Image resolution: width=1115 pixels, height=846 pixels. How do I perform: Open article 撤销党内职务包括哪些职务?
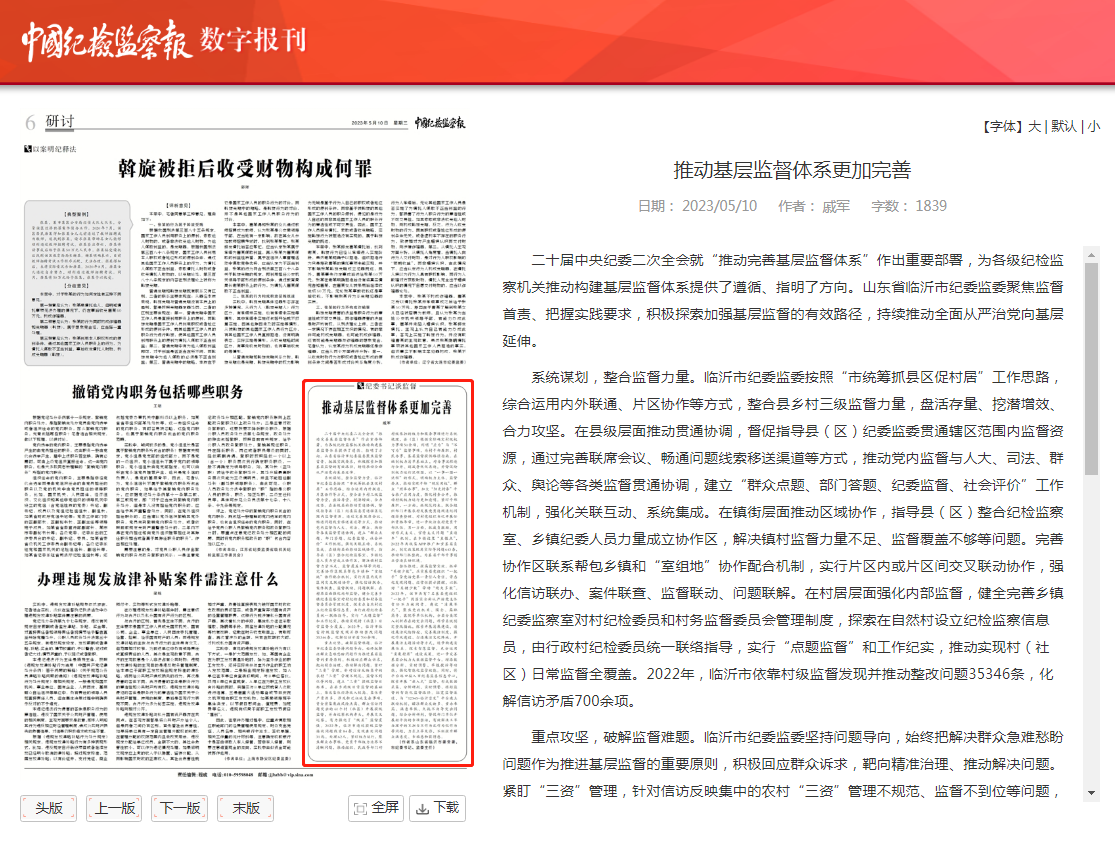[x=157, y=392]
